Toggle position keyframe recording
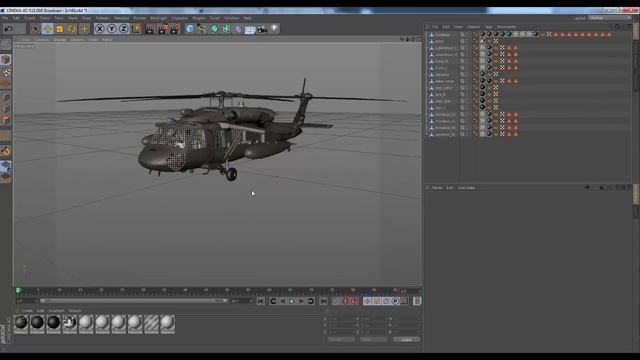The width and height of the screenshot is (640, 360). 367,301
